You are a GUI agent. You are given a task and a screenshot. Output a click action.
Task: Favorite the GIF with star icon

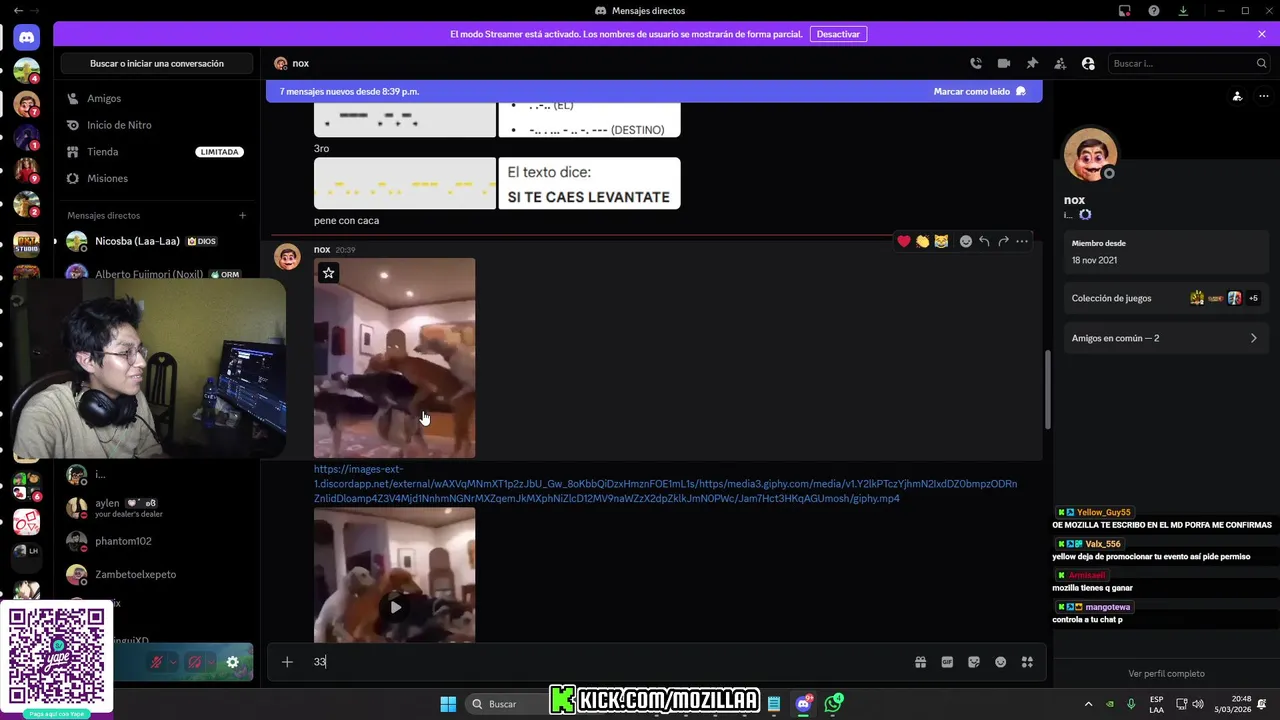point(328,272)
